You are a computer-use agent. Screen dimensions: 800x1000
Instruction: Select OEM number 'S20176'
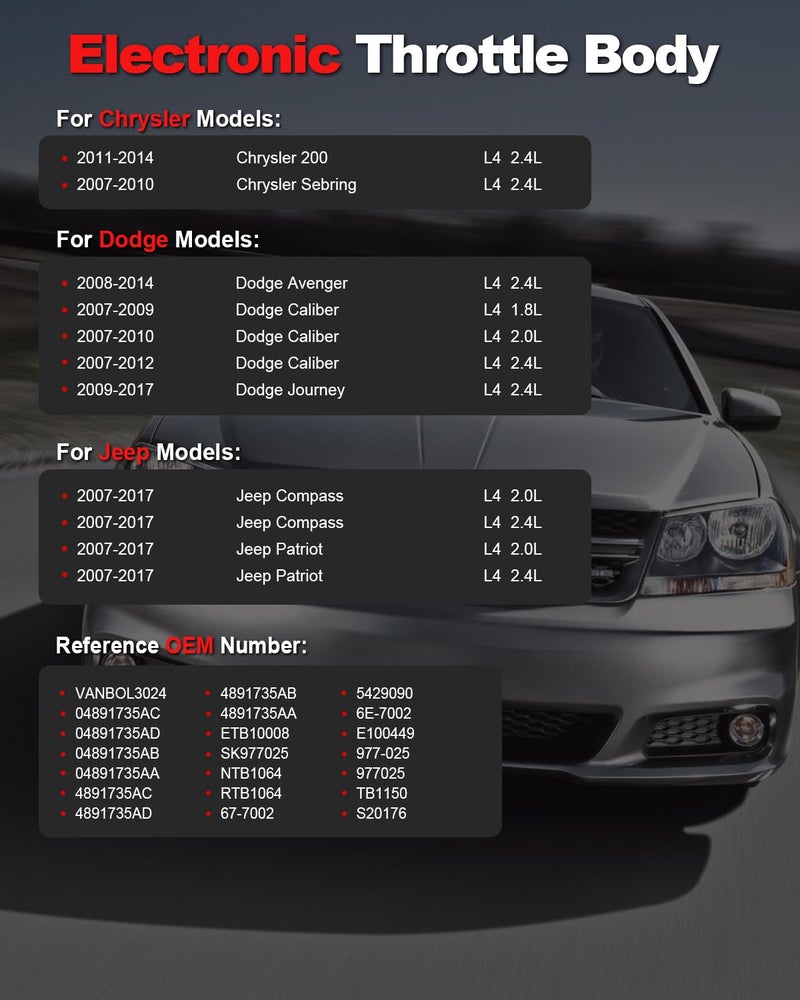pyautogui.click(x=381, y=813)
